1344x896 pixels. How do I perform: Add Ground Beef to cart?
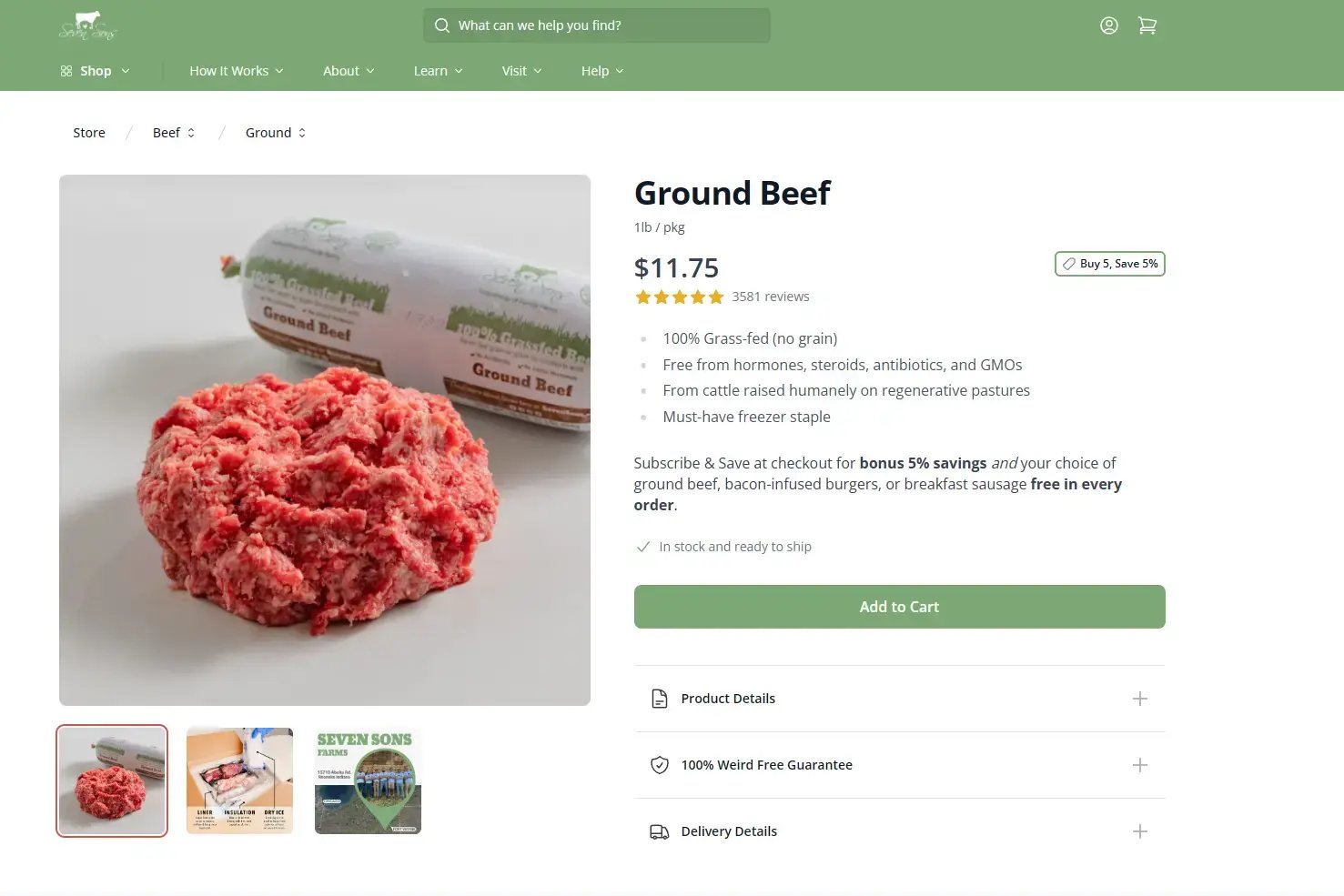(899, 607)
